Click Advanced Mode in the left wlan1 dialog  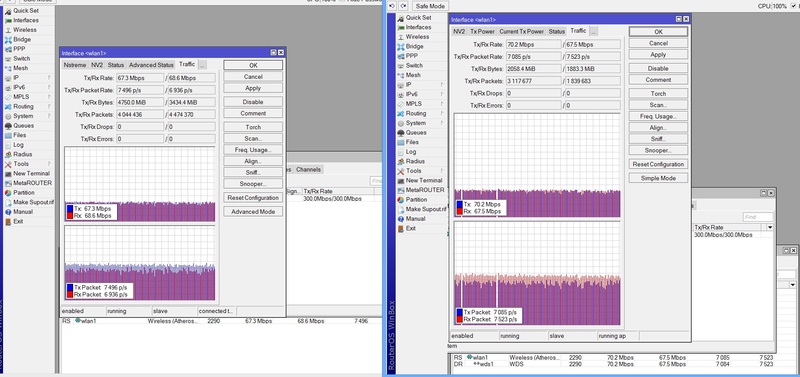(253, 211)
